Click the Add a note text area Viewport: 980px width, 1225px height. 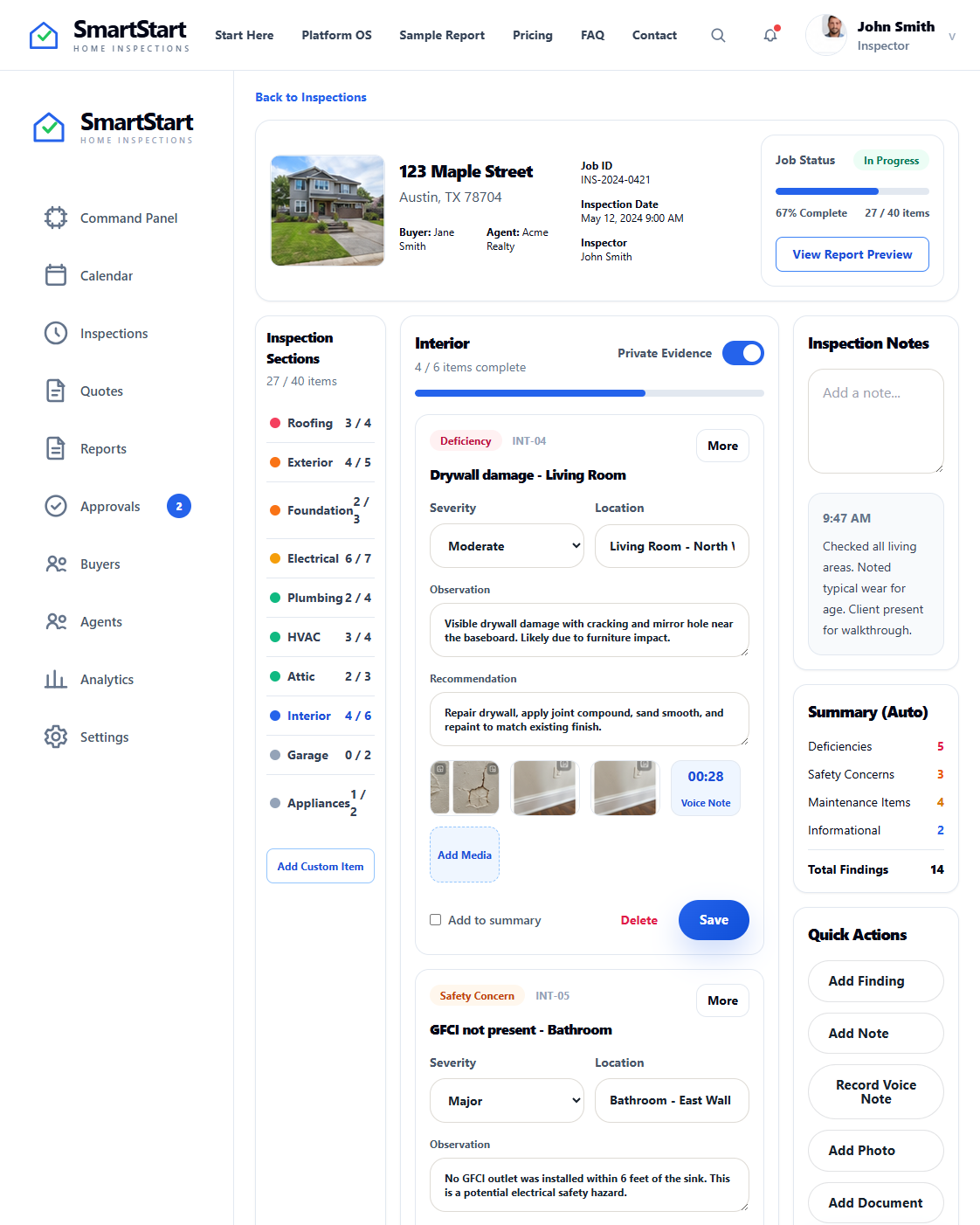pyautogui.click(x=876, y=421)
